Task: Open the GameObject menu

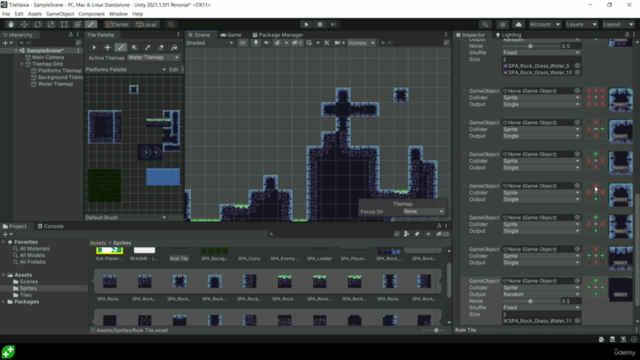Action: (60, 14)
